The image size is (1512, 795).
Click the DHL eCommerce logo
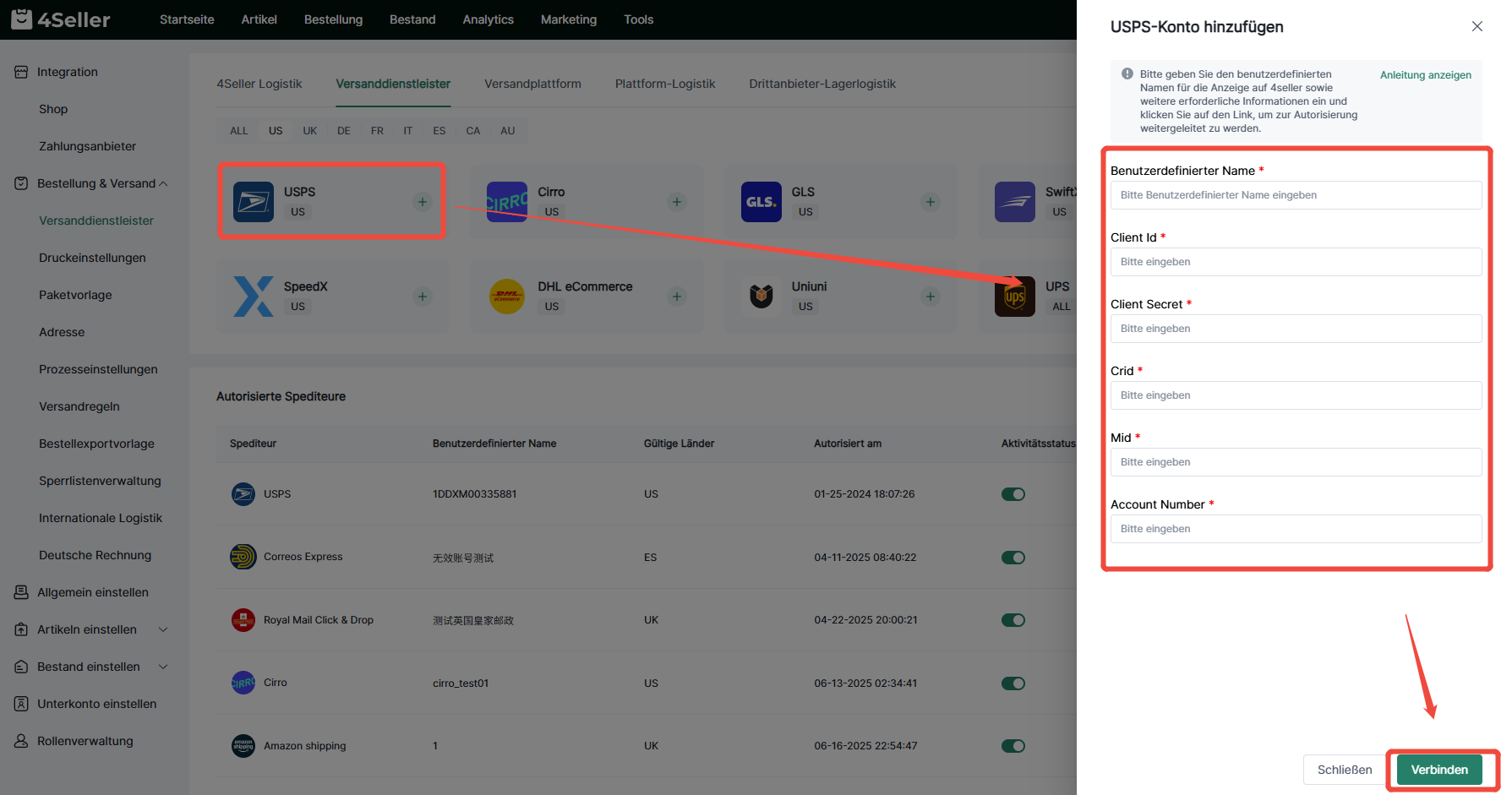coord(507,297)
